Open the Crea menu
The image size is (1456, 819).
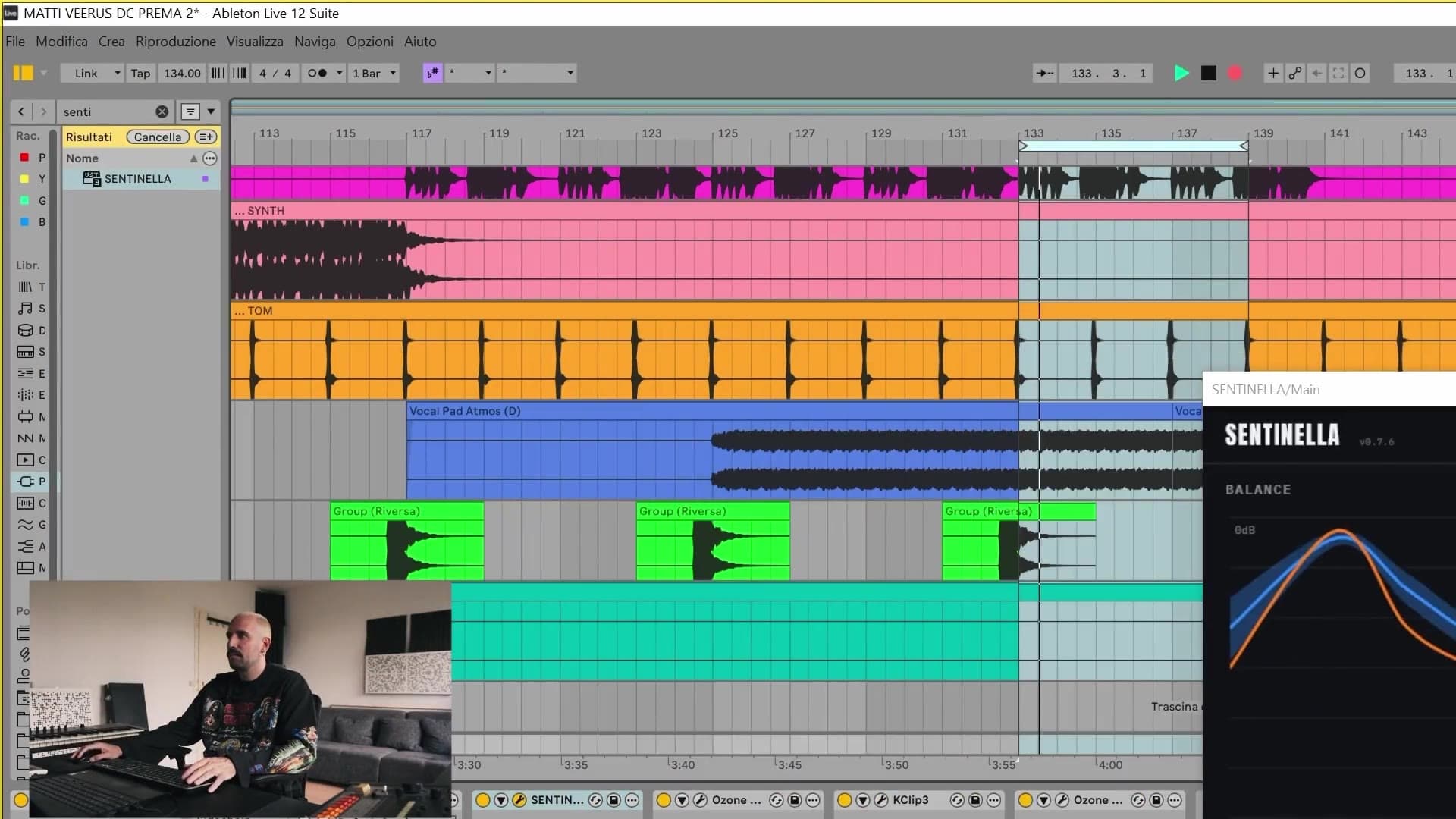[111, 42]
